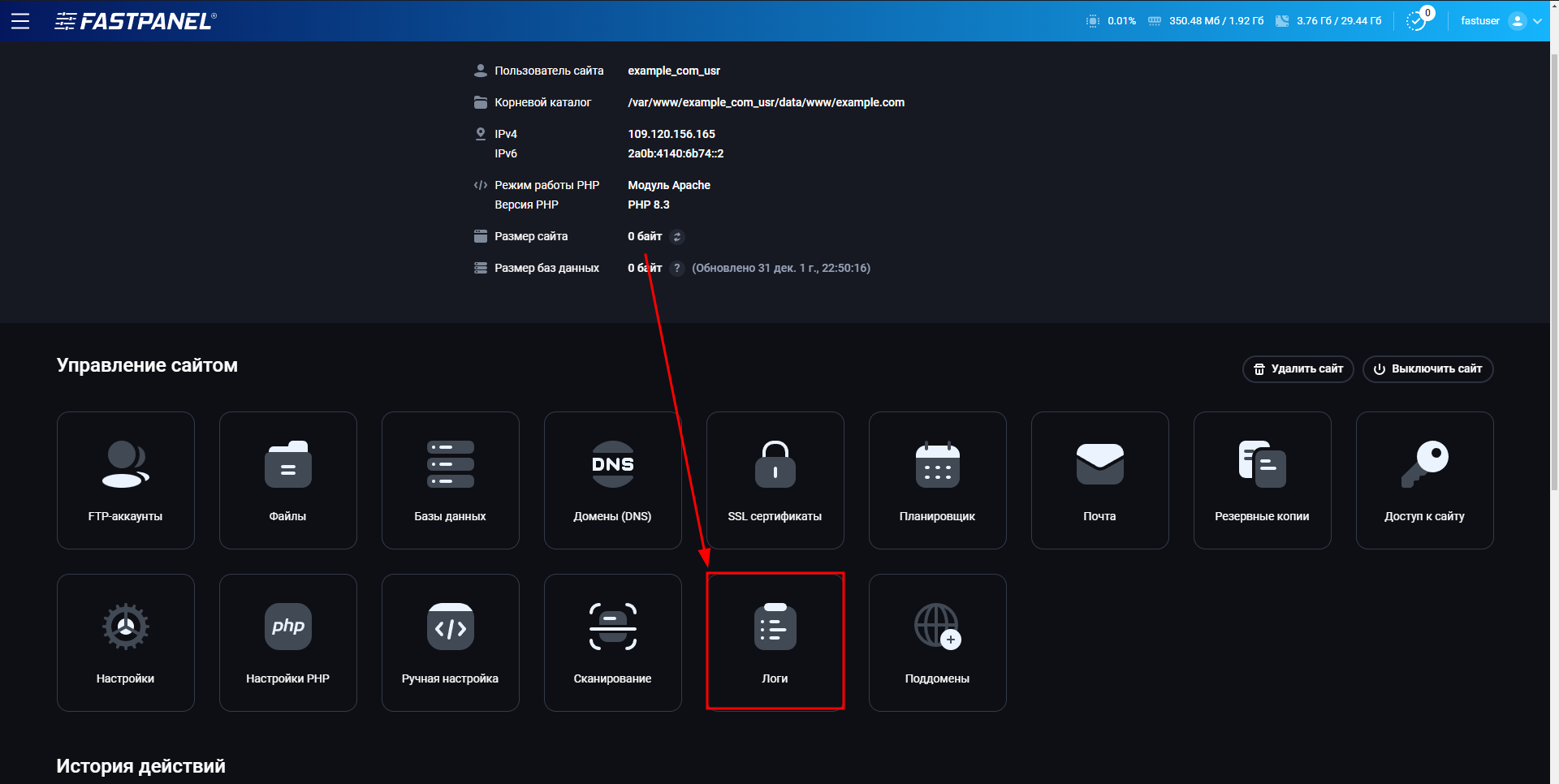1559x784 pixels.
Task: Open the Файлы file manager
Action: coord(287,480)
